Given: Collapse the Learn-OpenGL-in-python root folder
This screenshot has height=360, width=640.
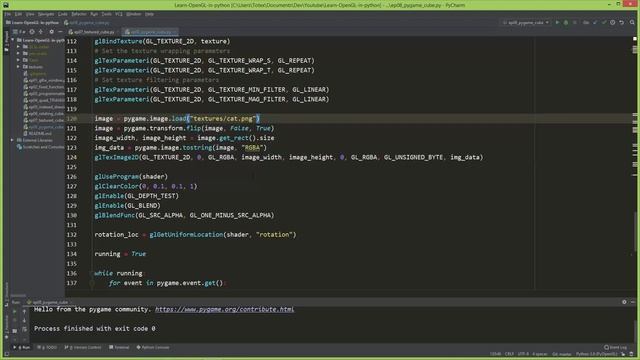Looking at the screenshot, I should click(x=13, y=40).
